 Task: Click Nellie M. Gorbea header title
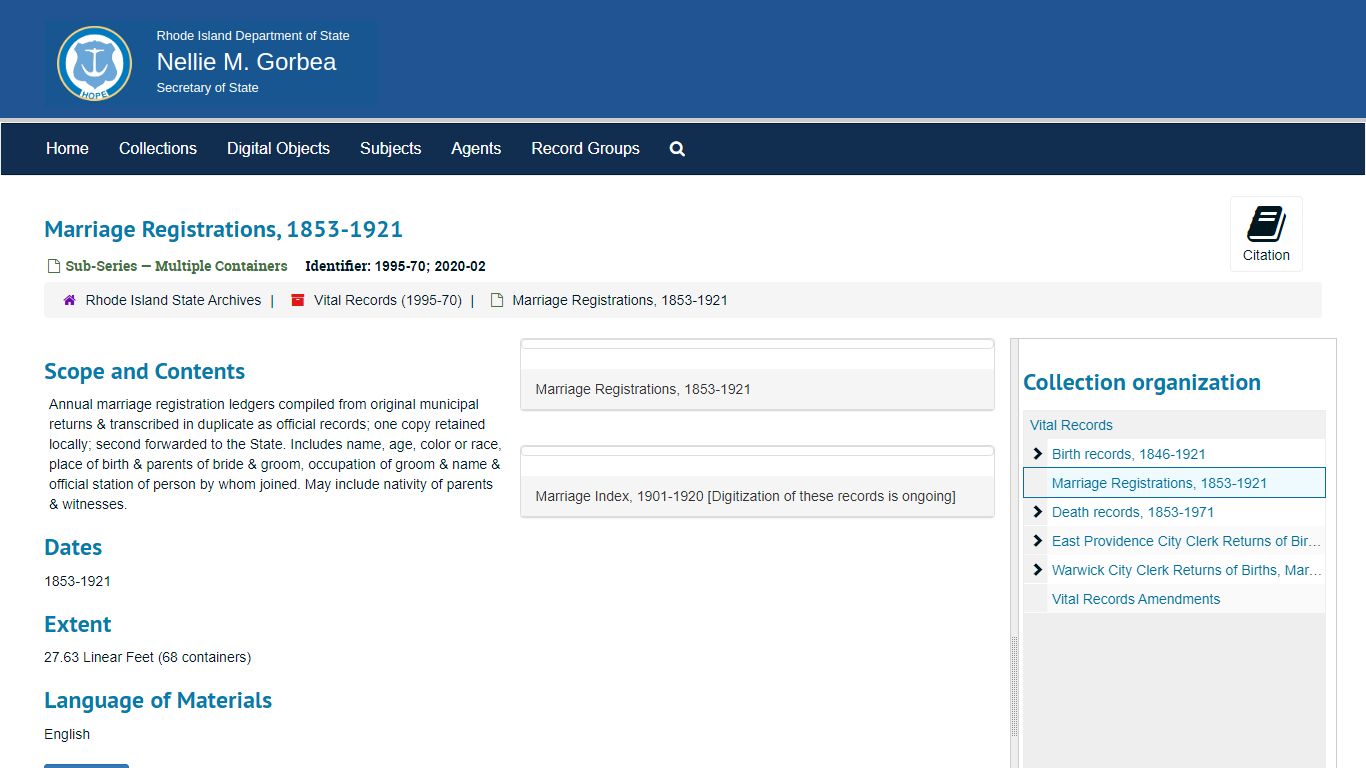[246, 62]
